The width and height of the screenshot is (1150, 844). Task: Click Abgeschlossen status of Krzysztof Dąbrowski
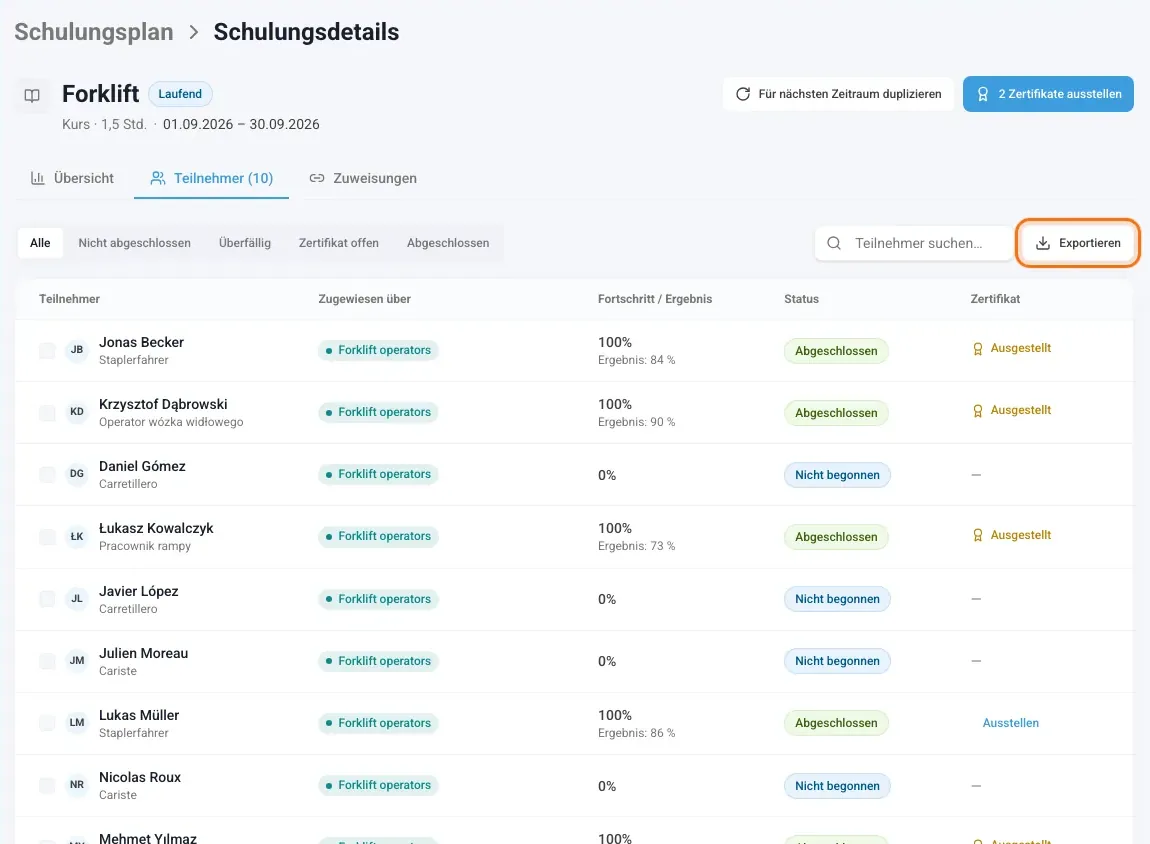pyautogui.click(x=836, y=413)
